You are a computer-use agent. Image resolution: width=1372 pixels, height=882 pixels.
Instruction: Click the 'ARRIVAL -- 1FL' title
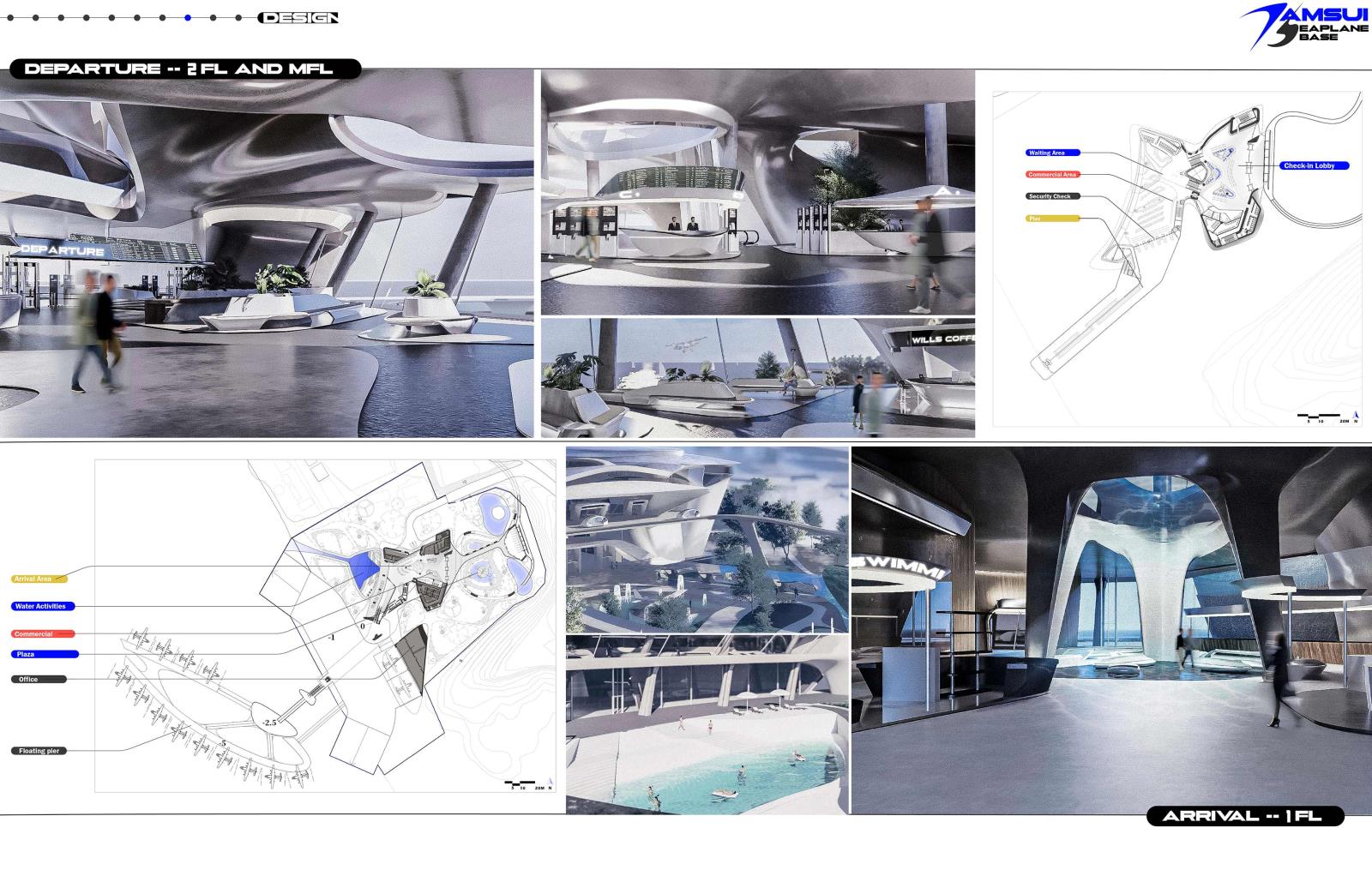click(x=1244, y=817)
